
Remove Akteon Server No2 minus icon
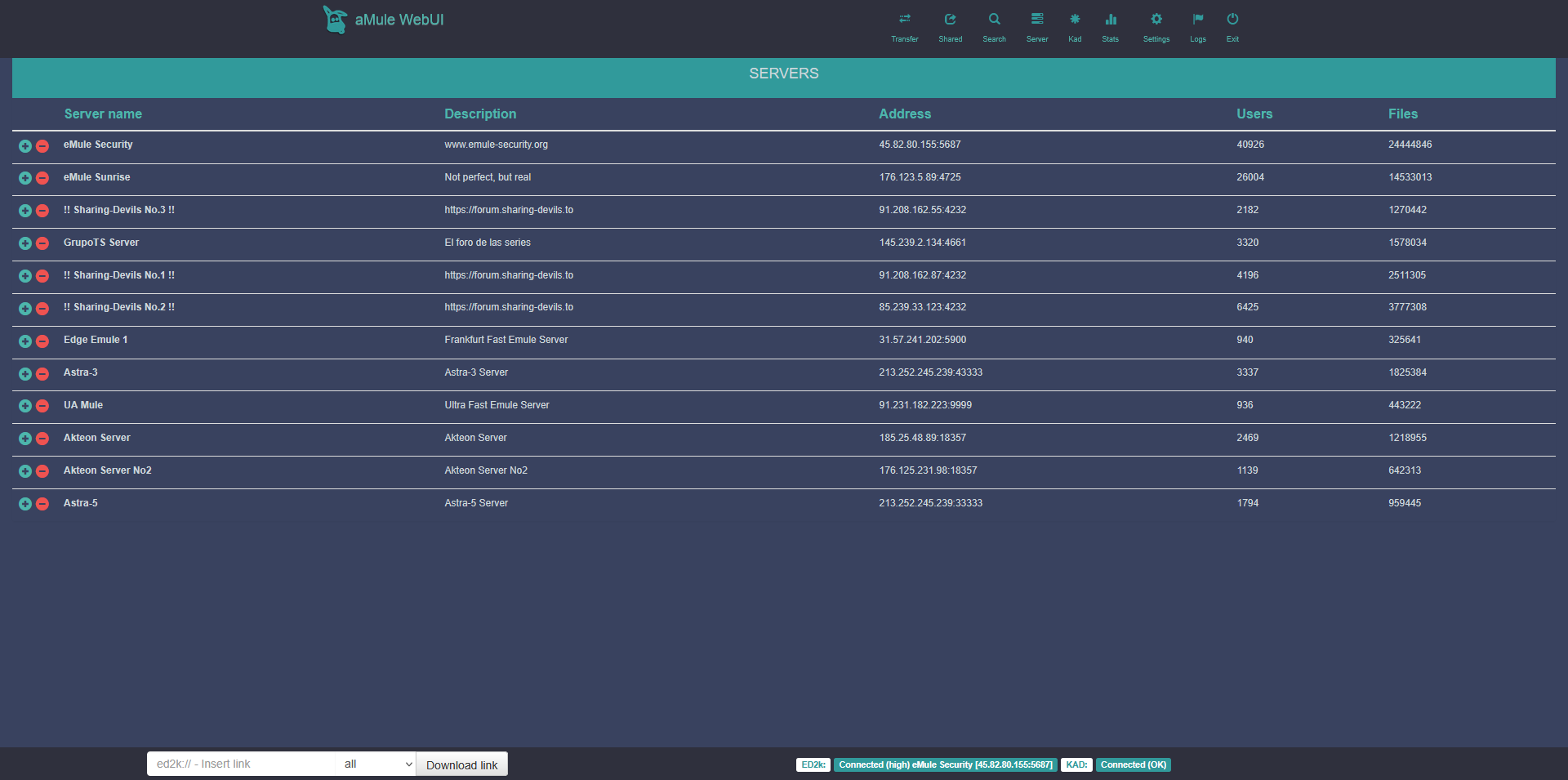42,471
